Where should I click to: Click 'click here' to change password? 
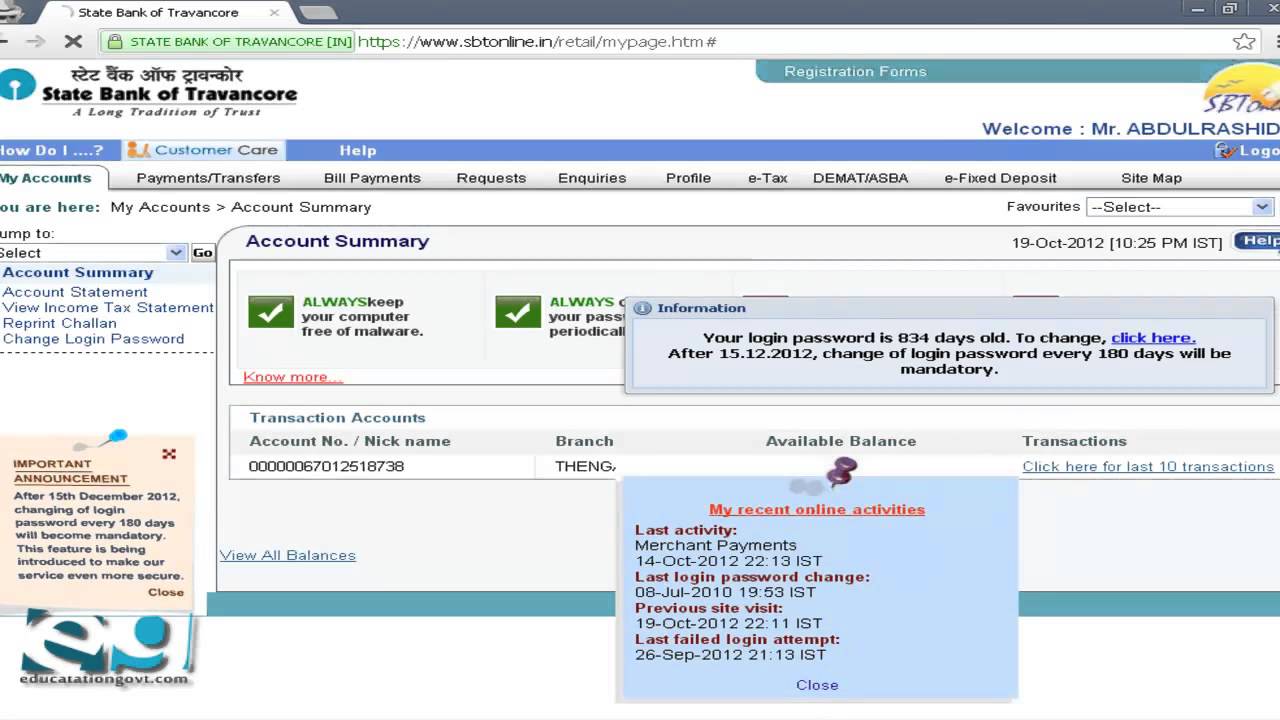[1153, 338]
